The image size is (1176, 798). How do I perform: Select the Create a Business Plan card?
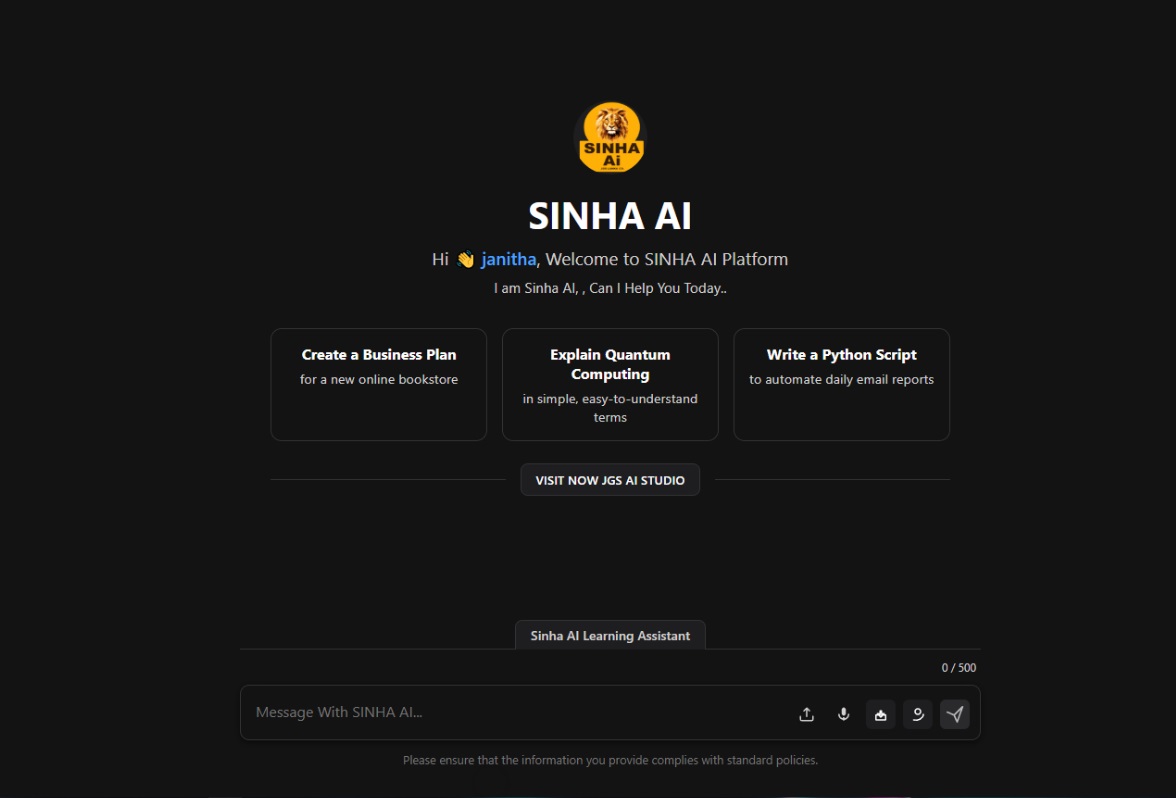coord(379,384)
